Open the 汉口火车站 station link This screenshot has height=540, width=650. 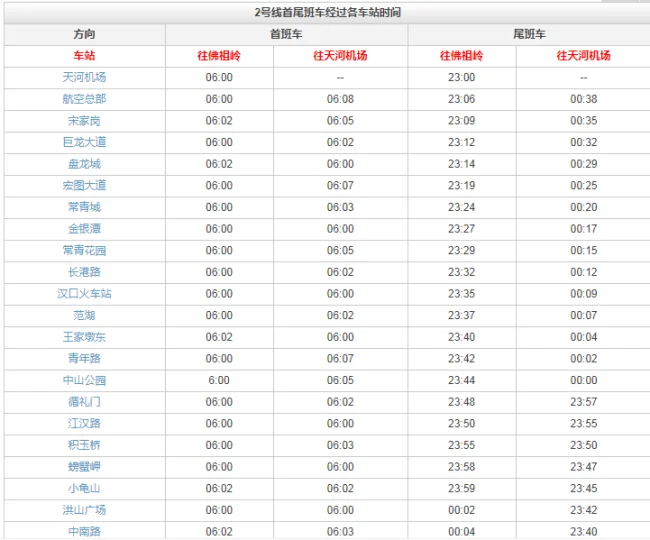click(84, 293)
